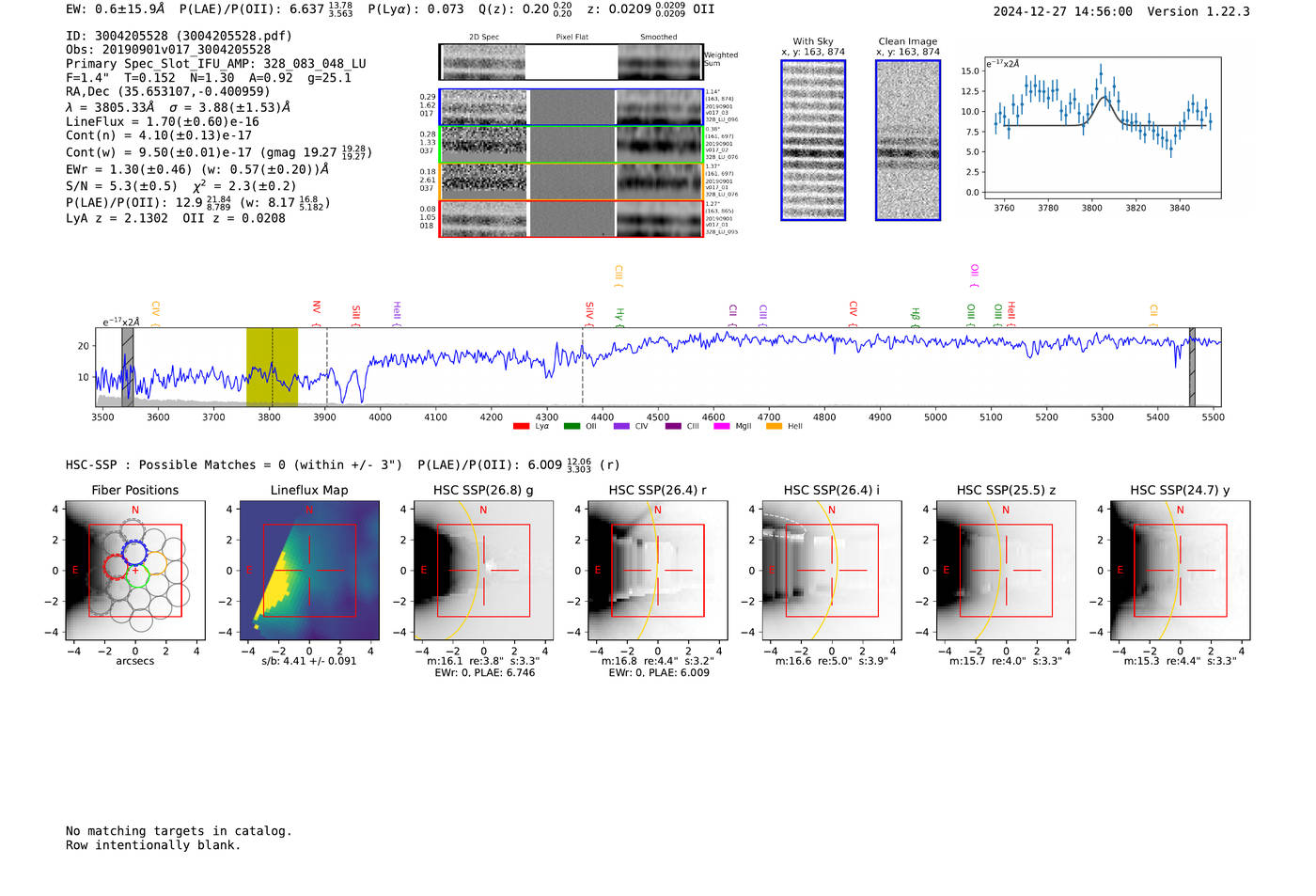Viewport: 1316px width, 896px height.
Task: Click the orange fiber circle in Fiber Positions
Action: click(155, 562)
